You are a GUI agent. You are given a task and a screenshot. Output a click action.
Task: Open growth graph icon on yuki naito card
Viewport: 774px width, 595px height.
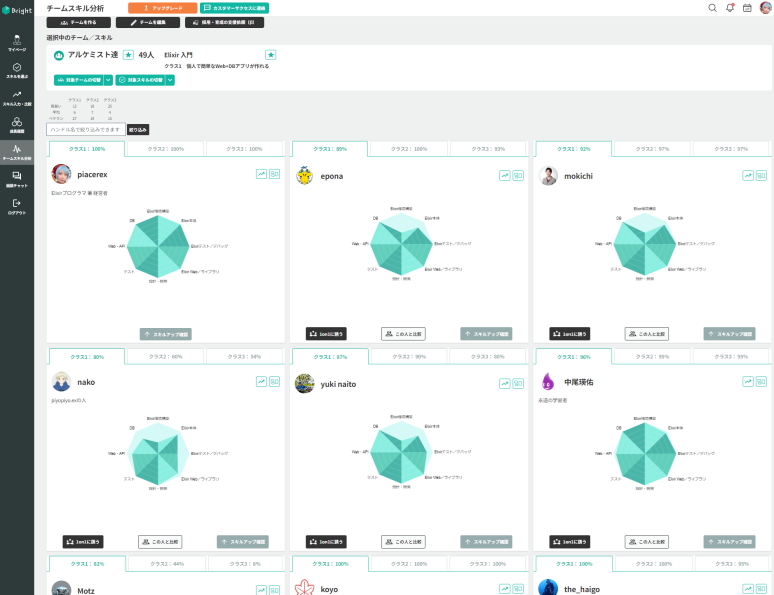504,383
